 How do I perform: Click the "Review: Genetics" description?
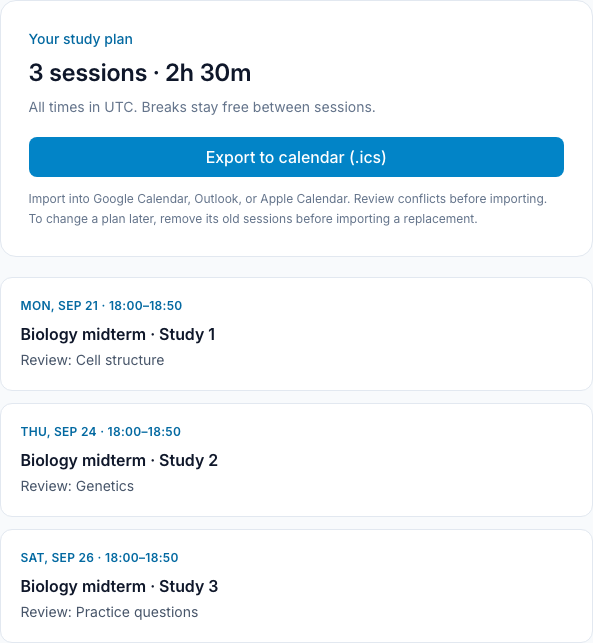click(x=78, y=486)
